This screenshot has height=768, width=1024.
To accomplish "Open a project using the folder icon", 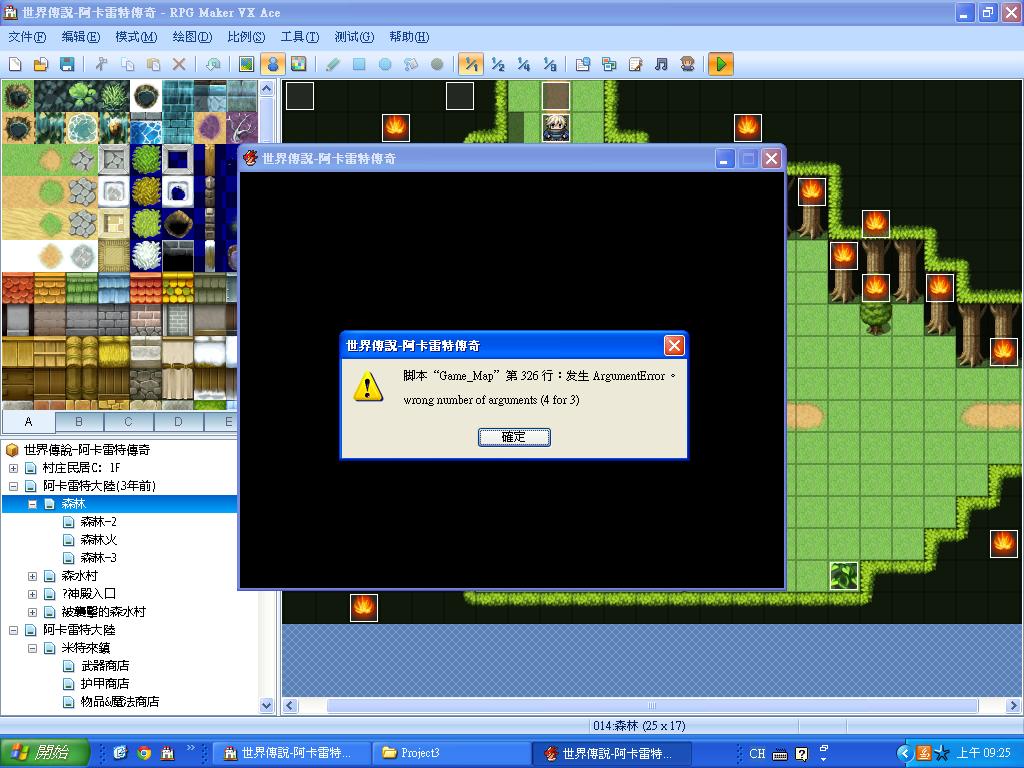I will click(x=40, y=64).
